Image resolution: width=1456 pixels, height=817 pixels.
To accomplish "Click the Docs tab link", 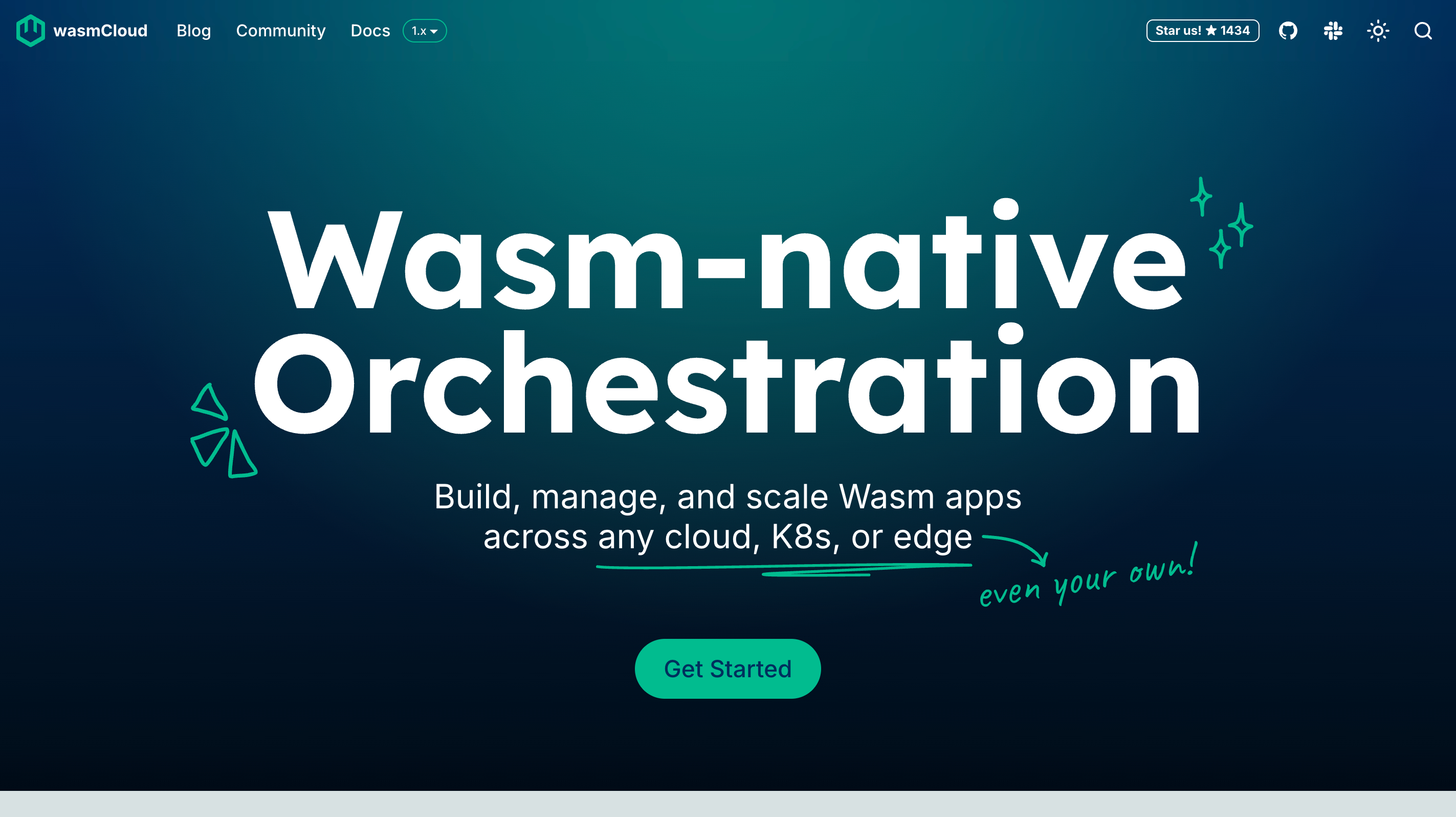I will coord(370,30).
